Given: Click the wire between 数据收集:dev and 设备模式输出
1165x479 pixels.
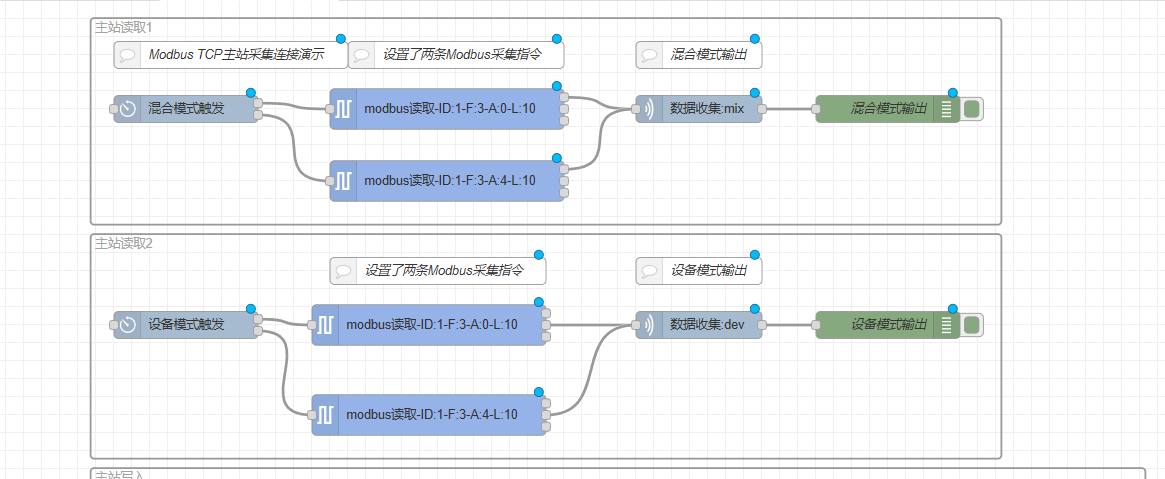Looking at the screenshot, I should [789, 325].
